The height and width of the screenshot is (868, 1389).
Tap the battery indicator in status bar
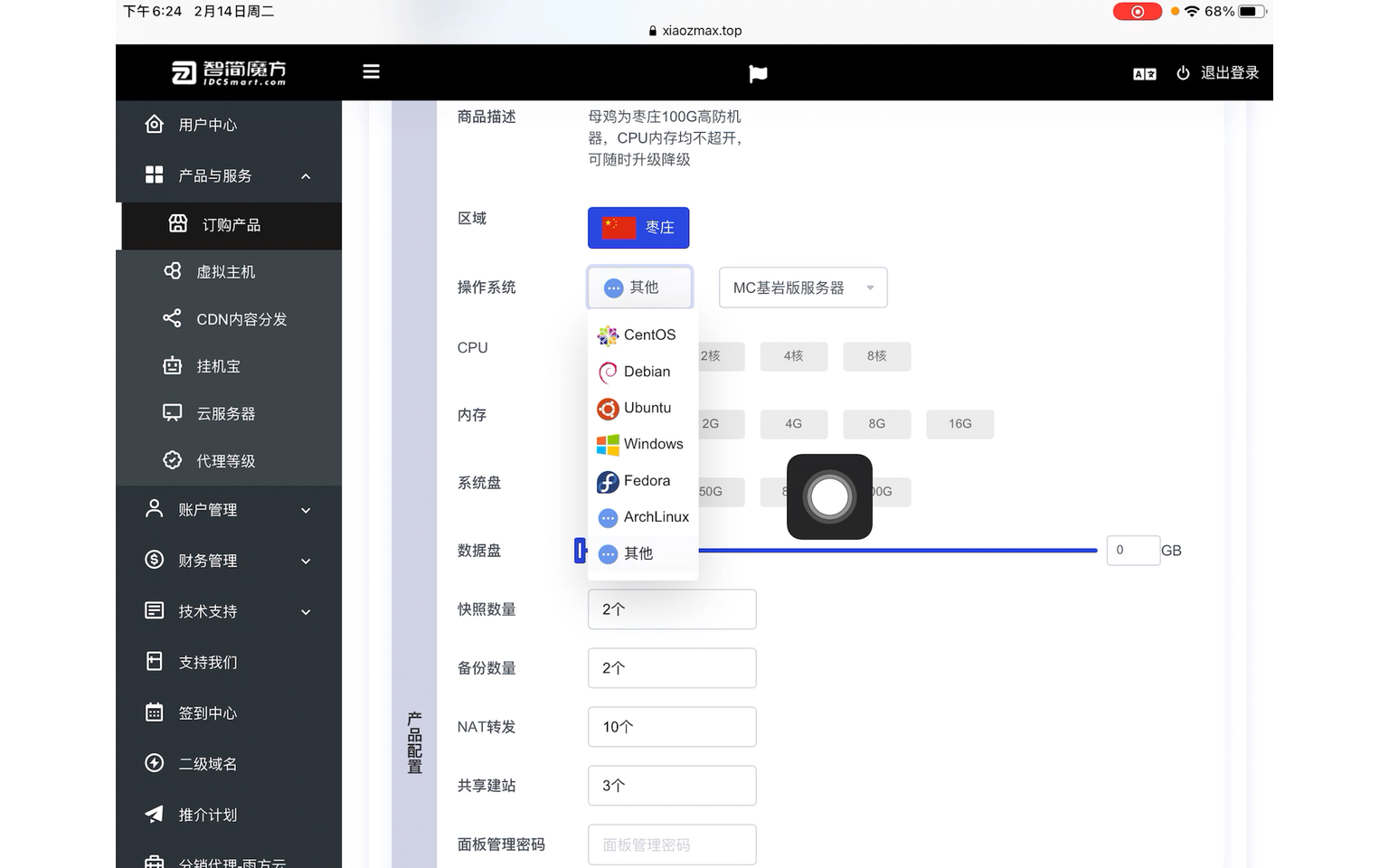(1252, 12)
